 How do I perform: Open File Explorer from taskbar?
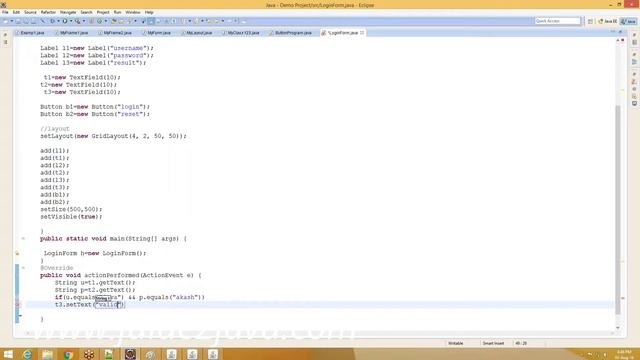[48, 354]
